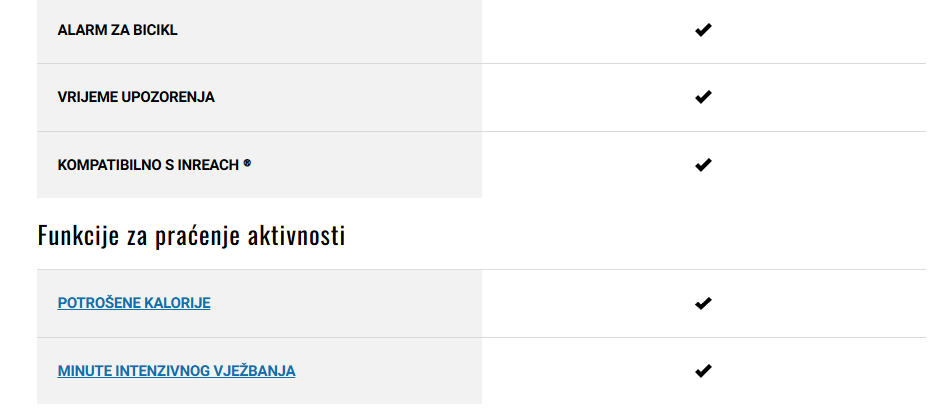Click the checkmark for Alarm za bicikl

click(x=702, y=29)
